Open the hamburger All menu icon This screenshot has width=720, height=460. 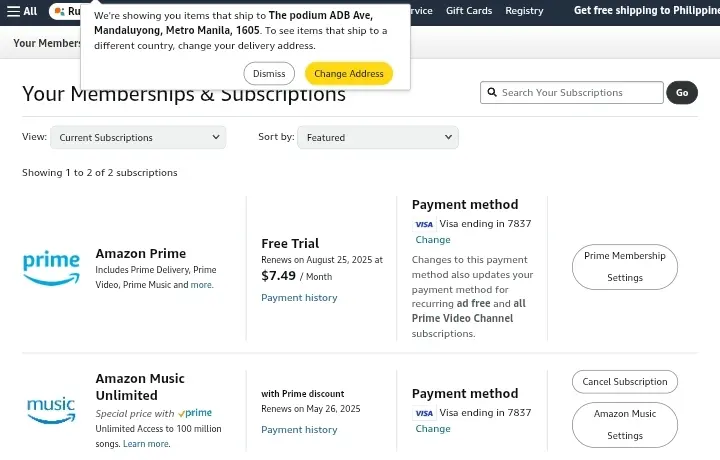[x=13, y=11]
